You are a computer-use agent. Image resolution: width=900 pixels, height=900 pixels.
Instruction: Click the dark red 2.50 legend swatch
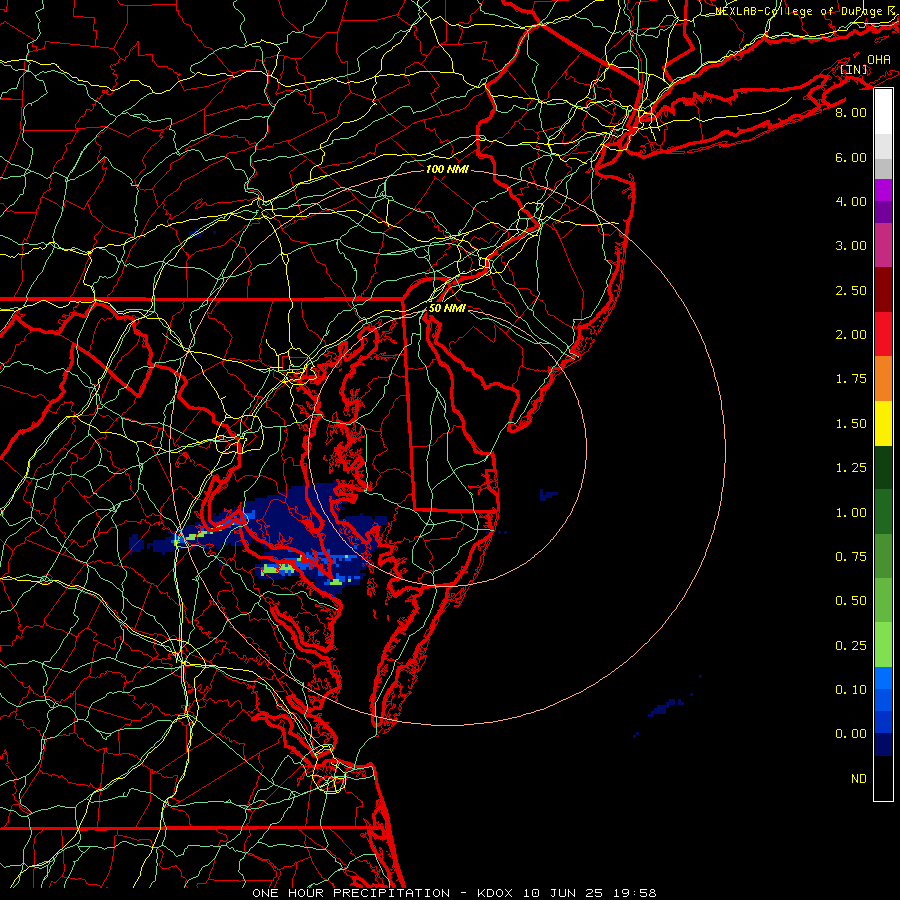(883, 290)
